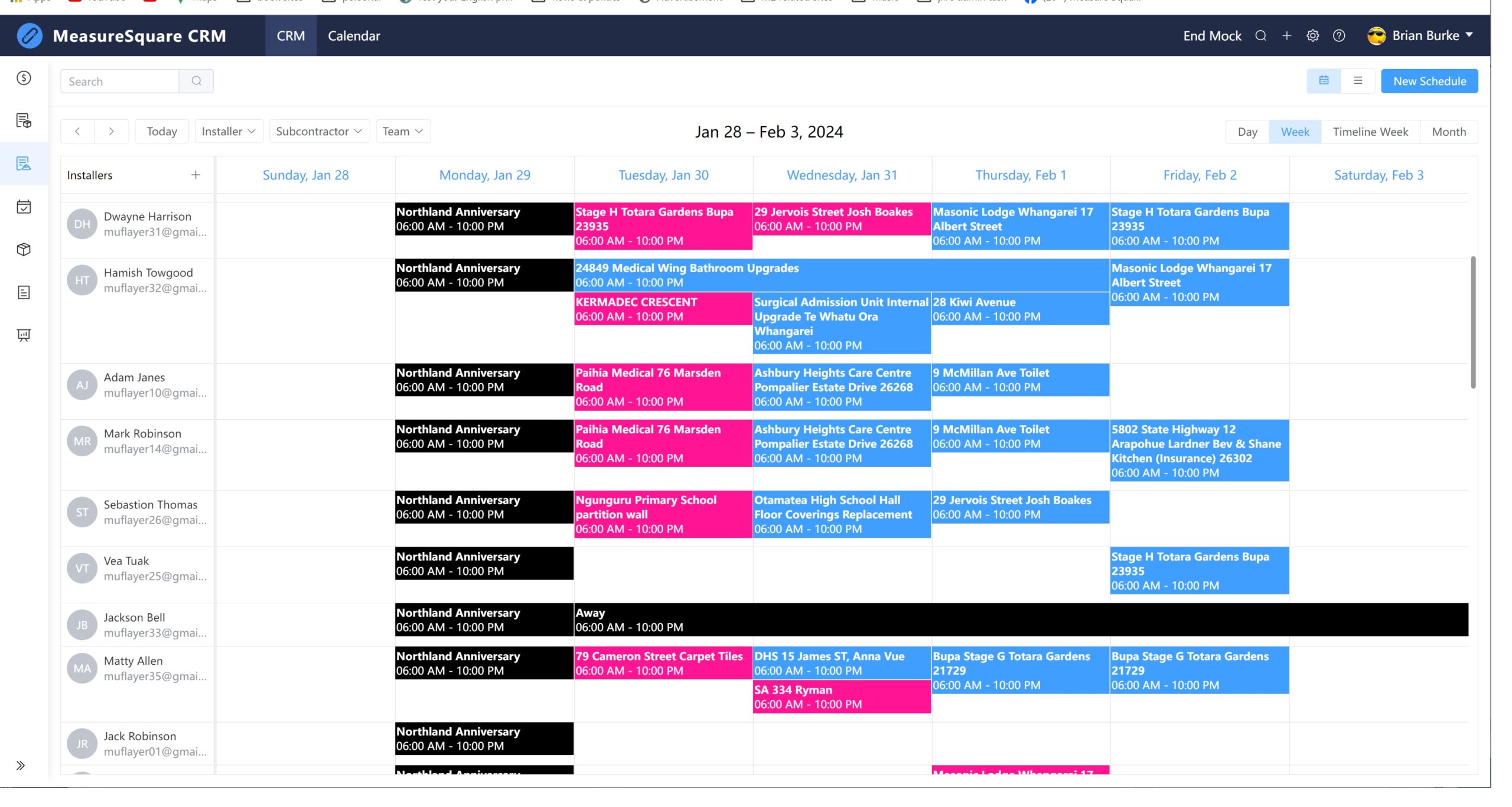
Task: Click the dollar sign sidebar icon
Action: click(24, 78)
